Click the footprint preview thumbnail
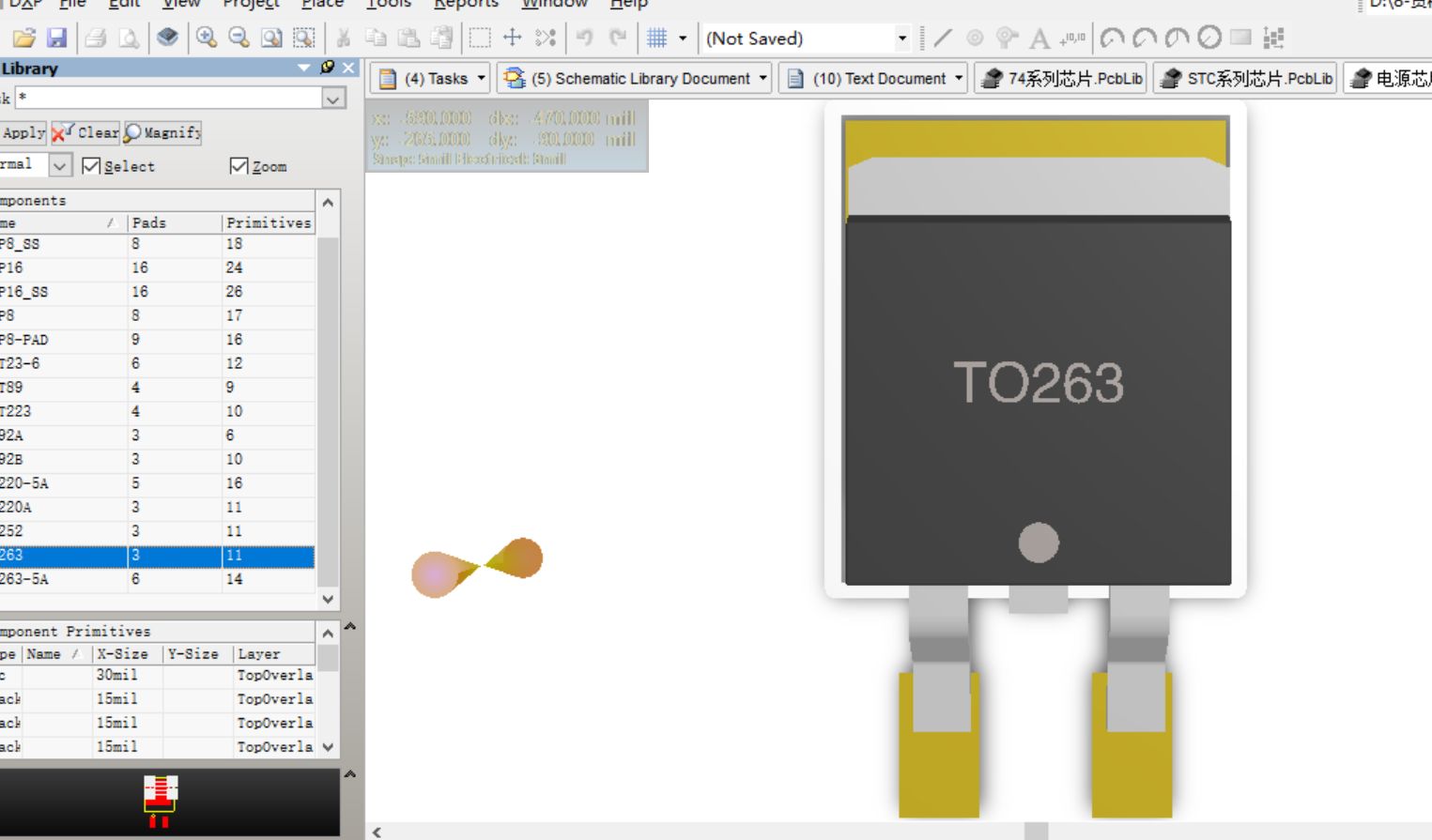 [x=161, y=801]
